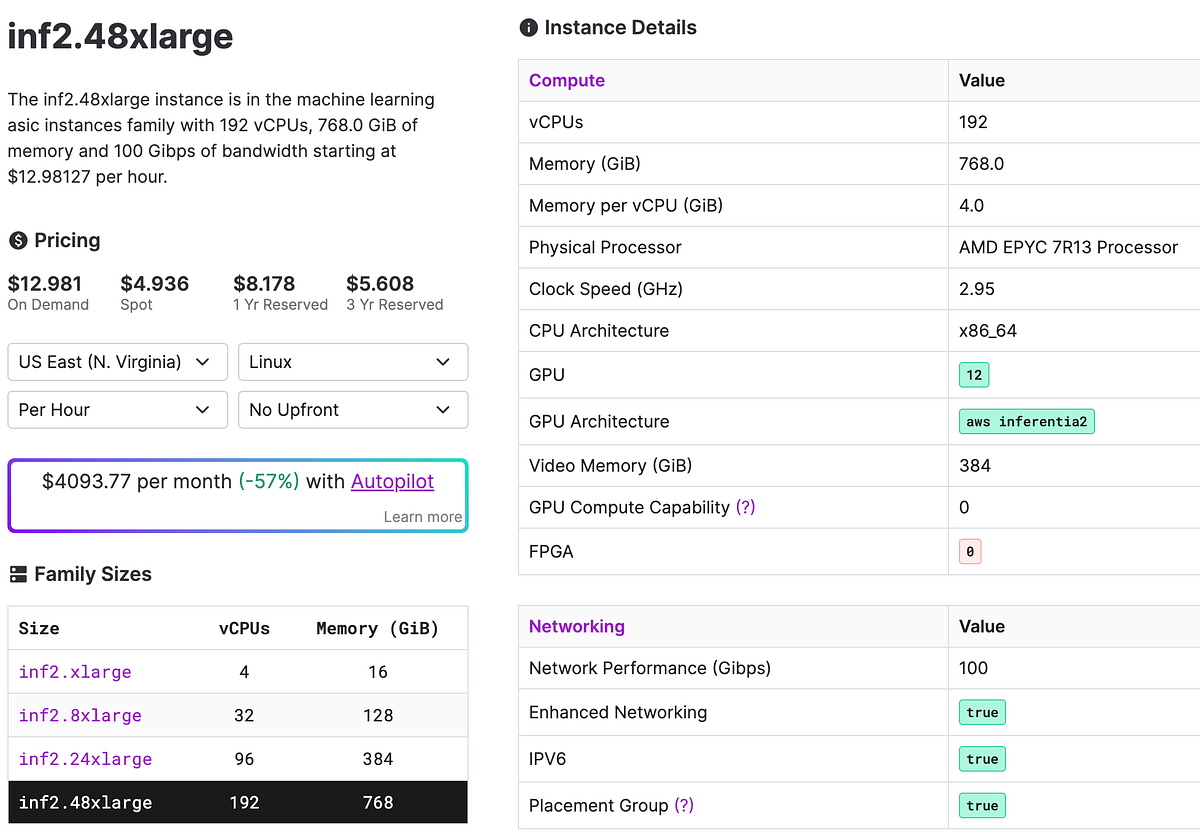The width and height of the screenshot is (1200, 833).
Task: Open the Autopilot link
Action: pos(392,481)
